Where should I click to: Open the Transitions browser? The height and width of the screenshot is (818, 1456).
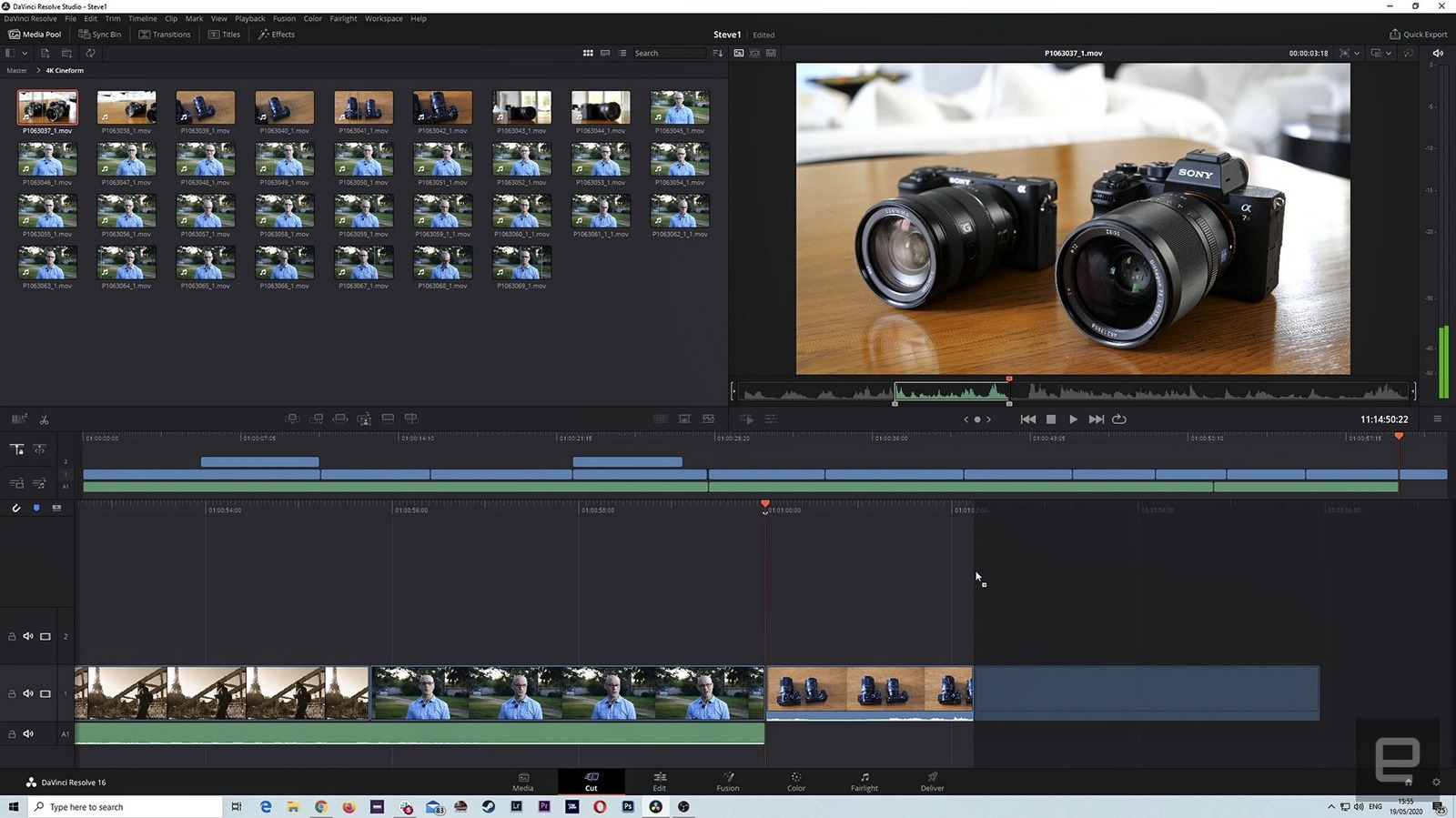click(165, 35)
